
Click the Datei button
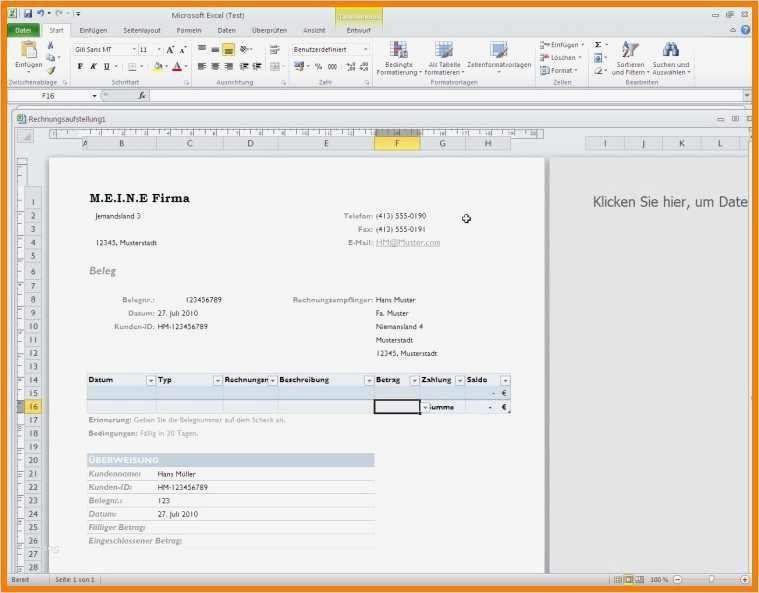(23, 30)
